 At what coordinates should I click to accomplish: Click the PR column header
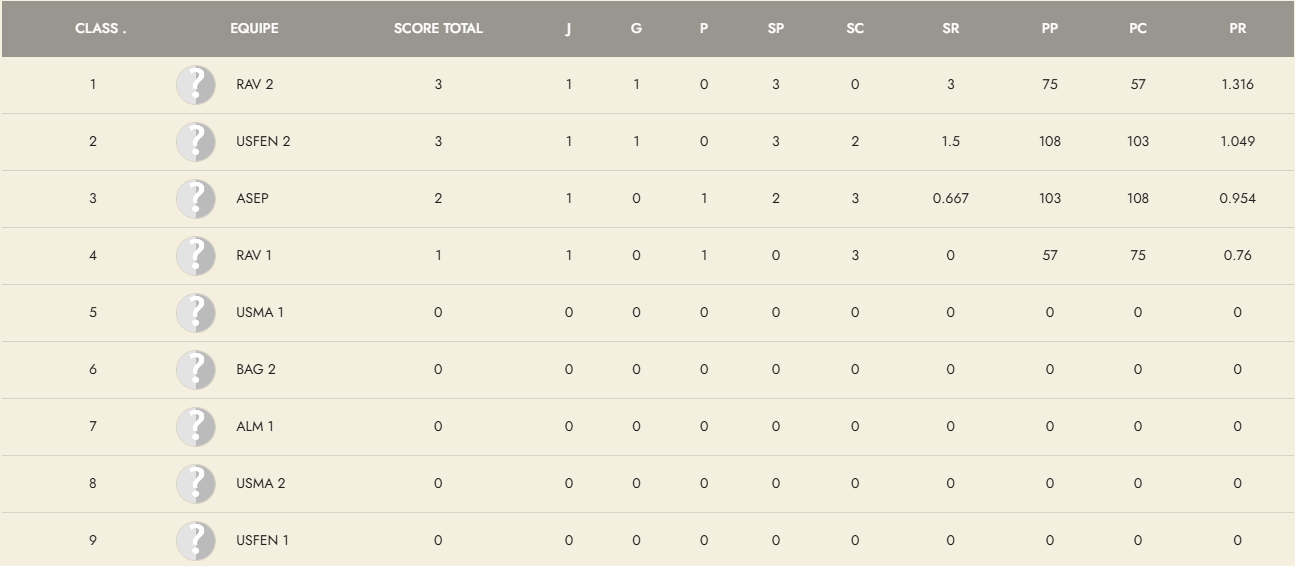pos(1237,28)
